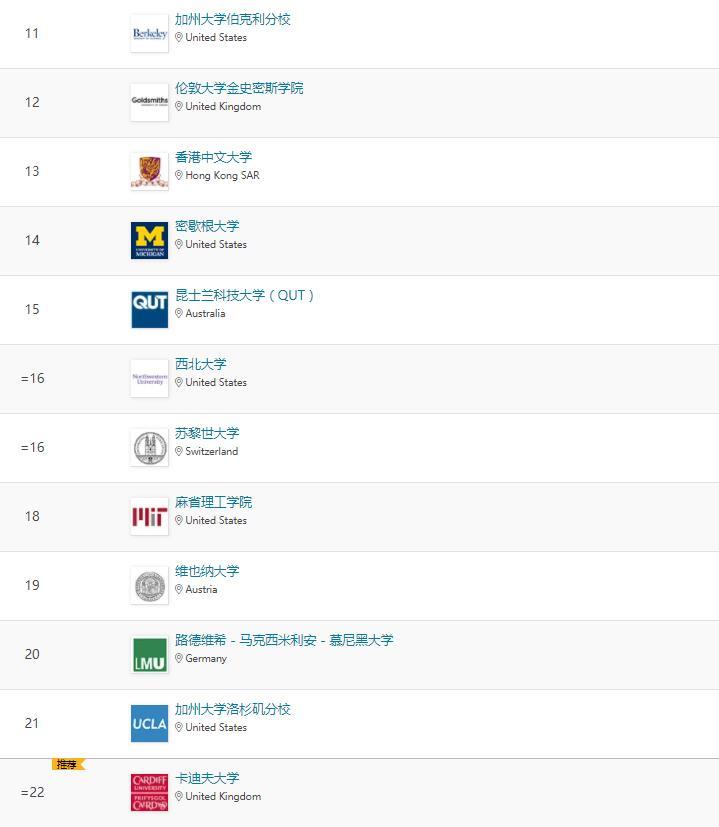Click the blue UCLA logo
This screenshot has height=827, width=719.
149,724
